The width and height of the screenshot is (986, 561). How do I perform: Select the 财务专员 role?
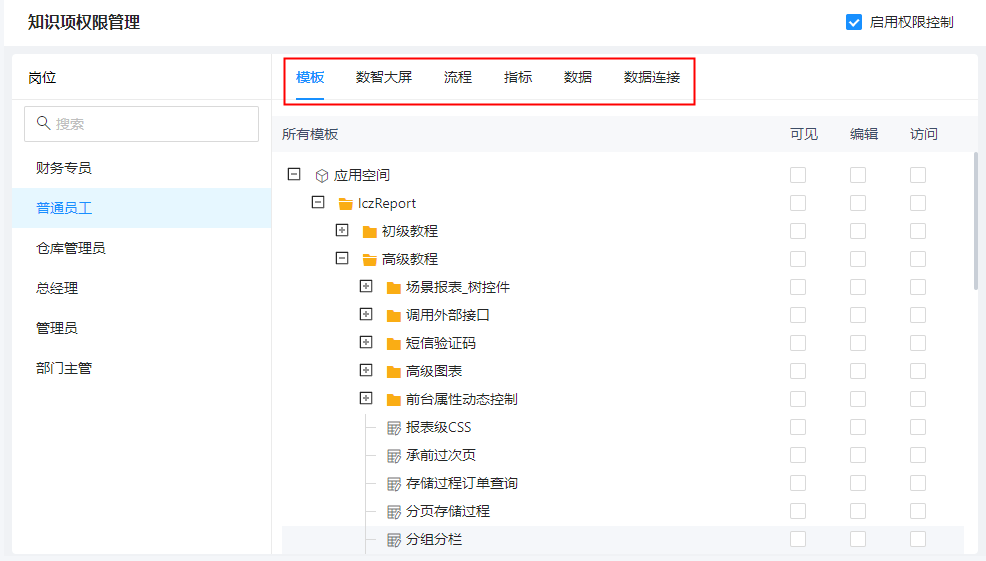[x=64, y=168]
